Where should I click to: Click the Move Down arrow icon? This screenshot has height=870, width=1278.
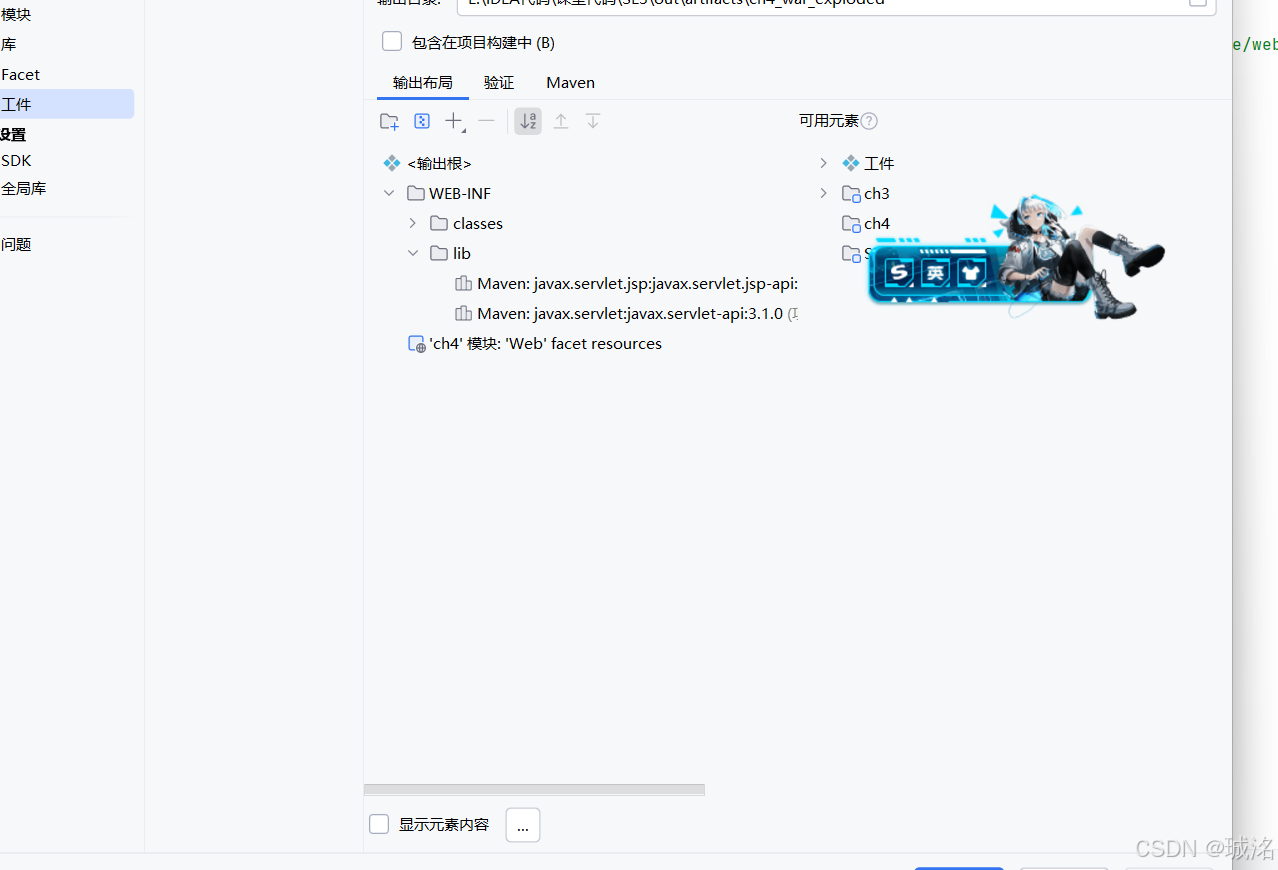(593, 121)
